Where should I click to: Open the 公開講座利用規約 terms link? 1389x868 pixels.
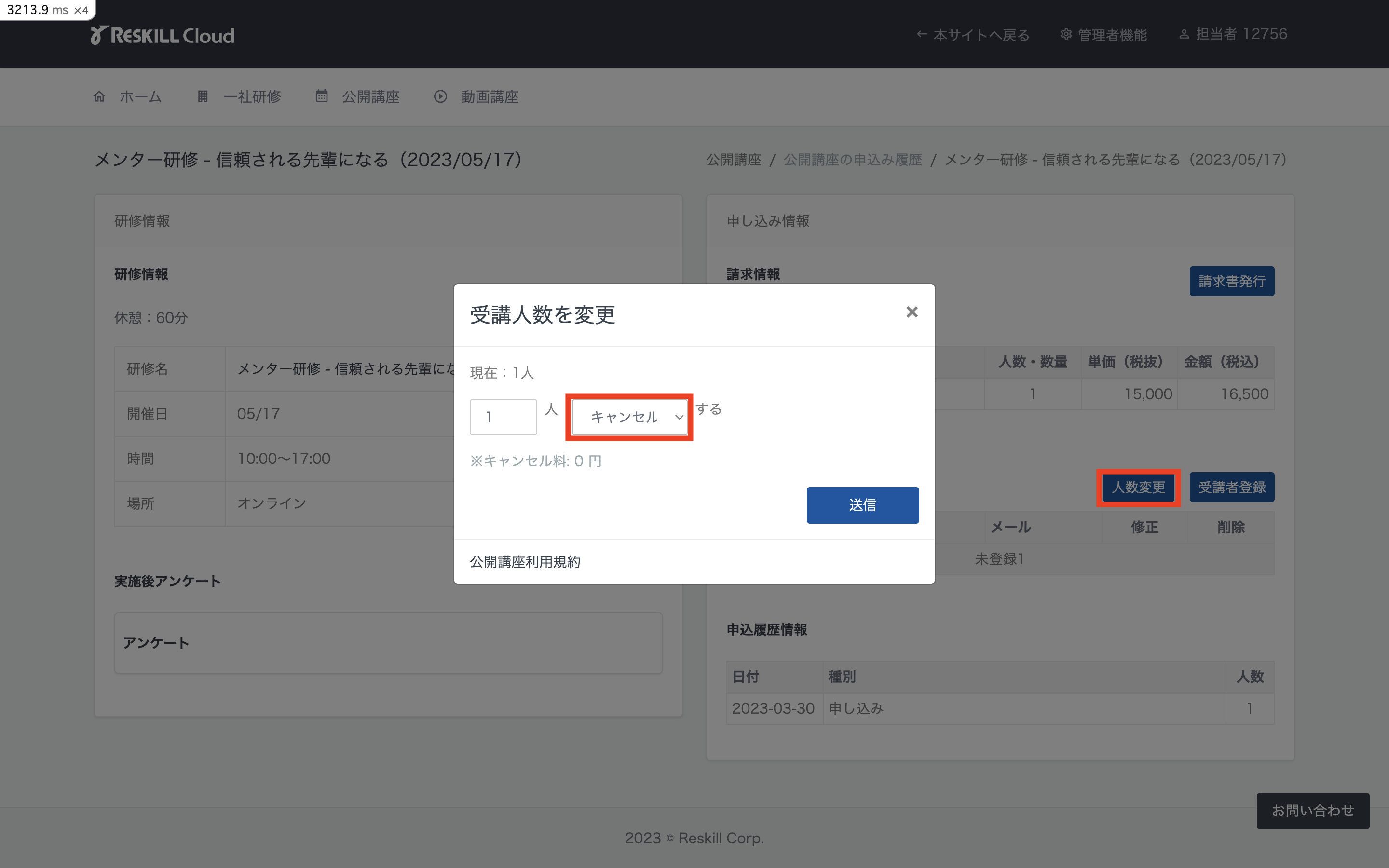pos(525,561)
